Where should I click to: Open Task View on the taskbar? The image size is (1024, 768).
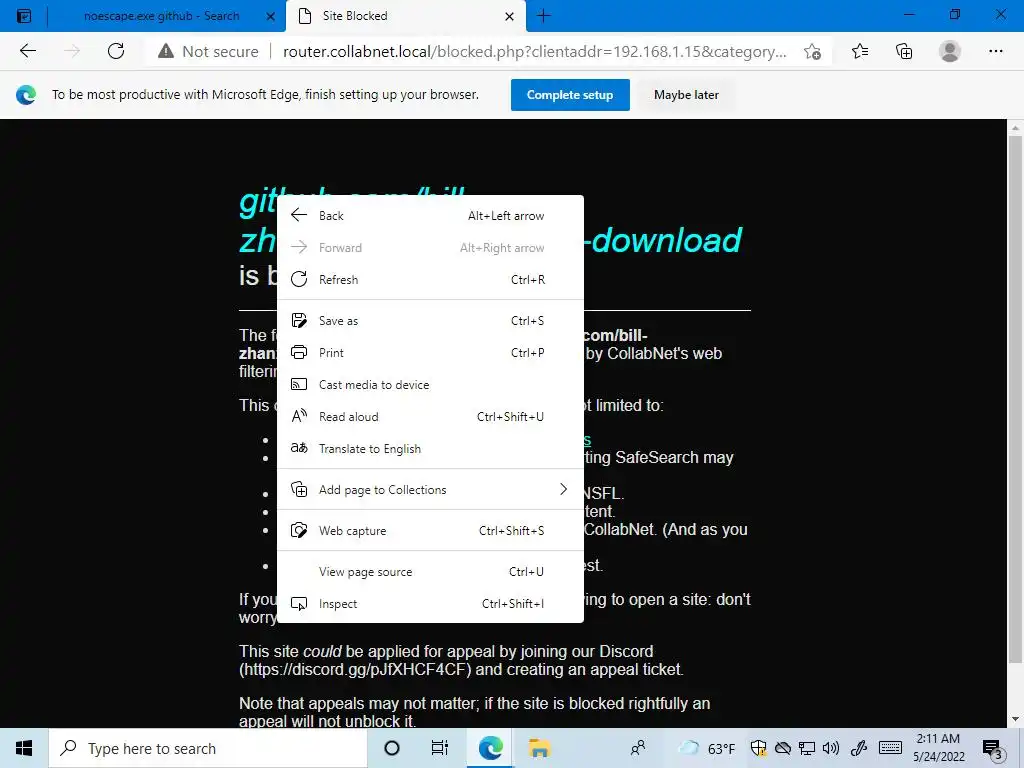[x=440, y=748]
